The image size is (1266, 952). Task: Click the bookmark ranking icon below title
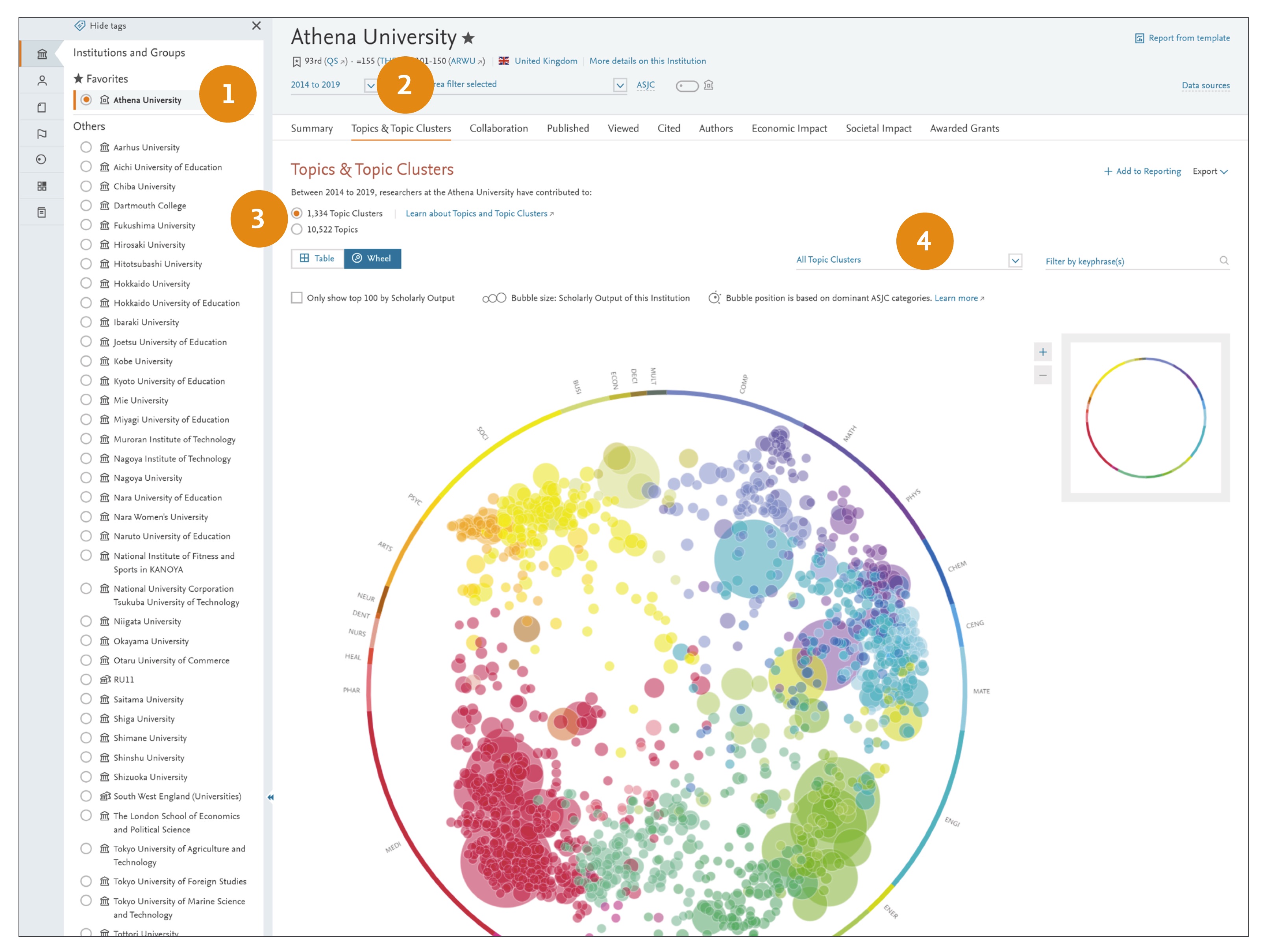pyautogui.click(x=296, y=61)
